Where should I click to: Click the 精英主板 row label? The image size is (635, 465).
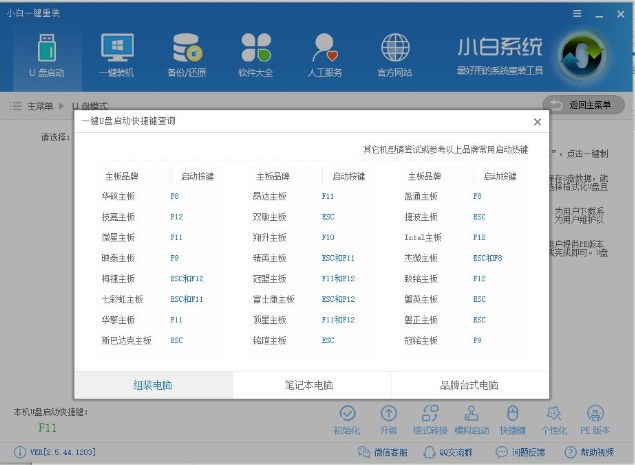(270, 258)
